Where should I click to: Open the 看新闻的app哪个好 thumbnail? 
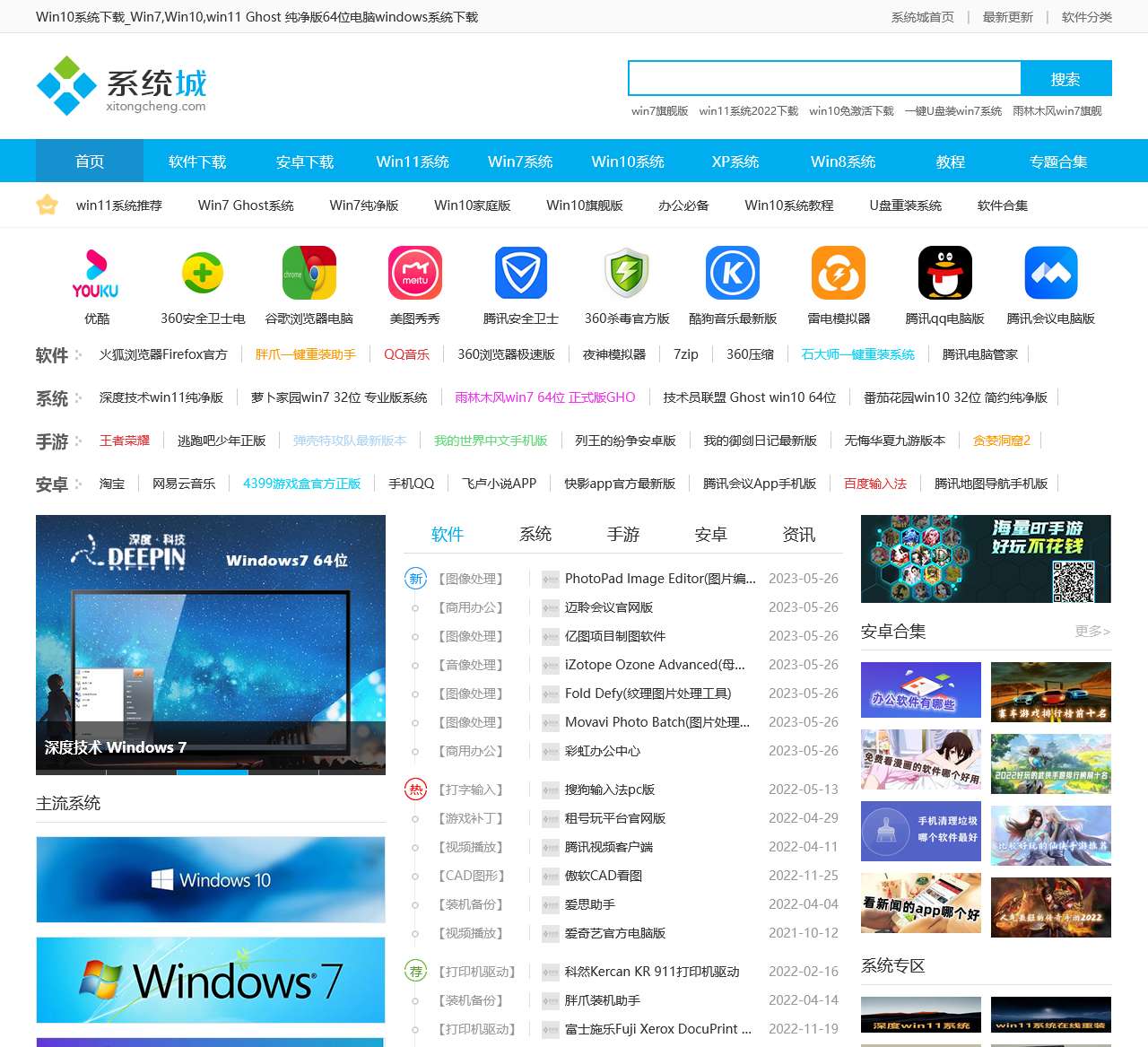click(x=921, y=903)
